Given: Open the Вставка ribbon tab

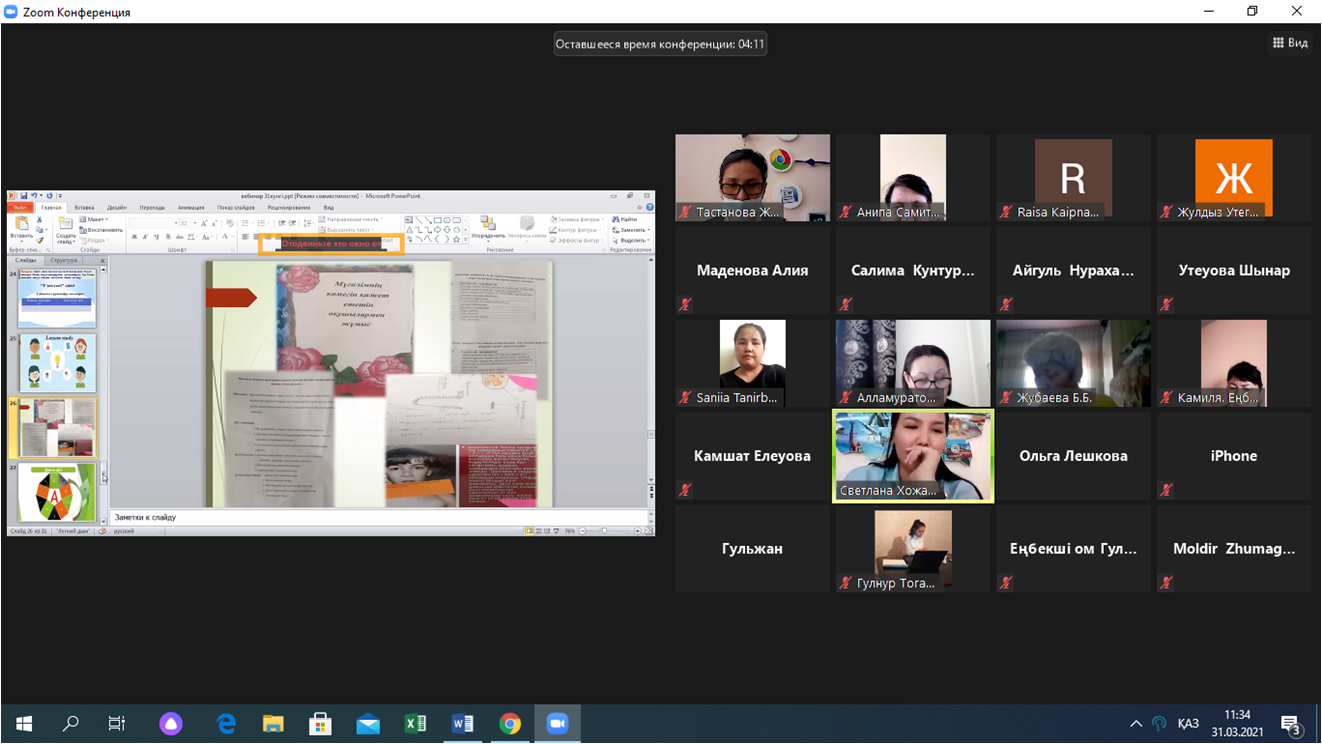Looking at the screenshot, I should tap(84, 208).
